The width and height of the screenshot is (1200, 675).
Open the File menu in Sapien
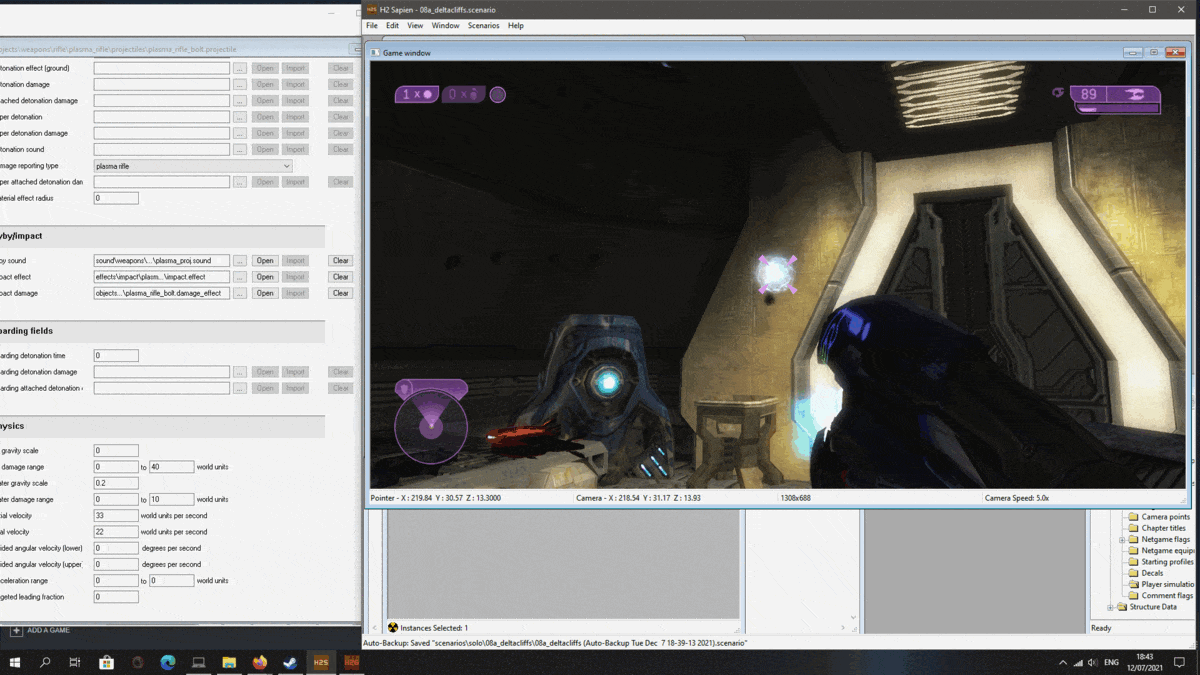372,25
